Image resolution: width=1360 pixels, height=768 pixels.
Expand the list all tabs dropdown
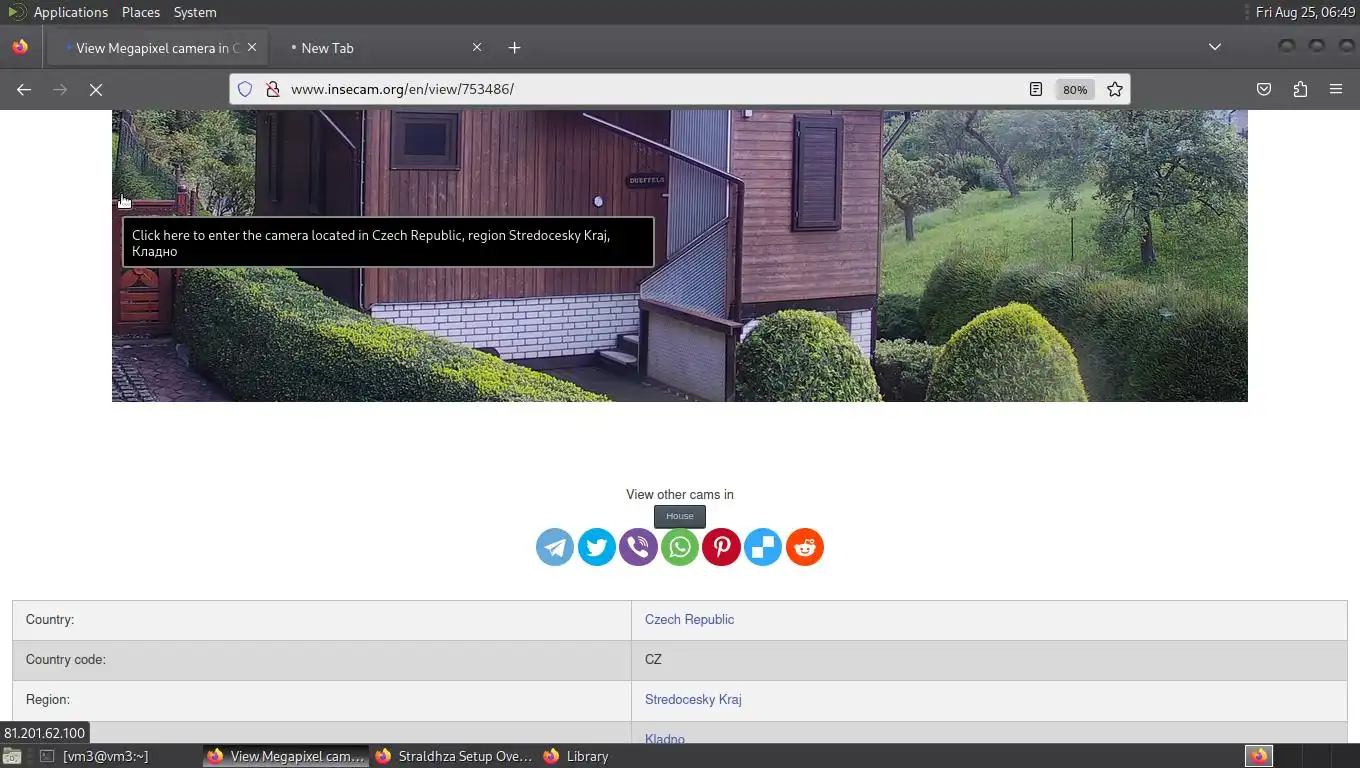click(x=1215, y=47)
